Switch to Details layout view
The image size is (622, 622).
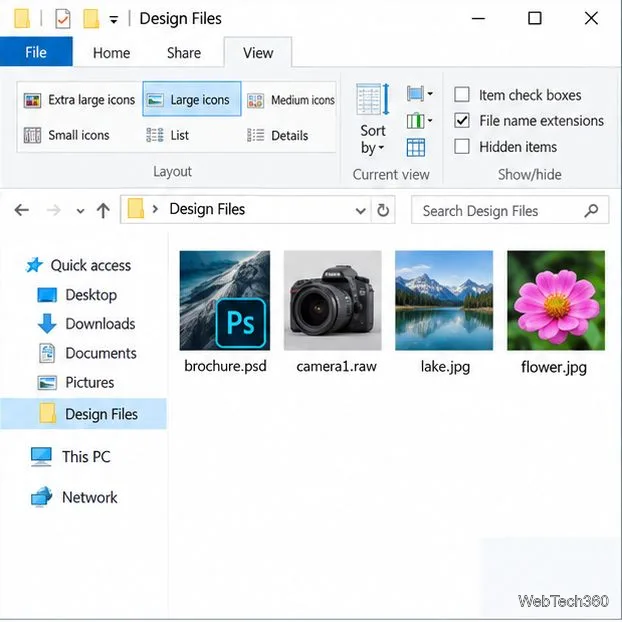click(277, 135)
